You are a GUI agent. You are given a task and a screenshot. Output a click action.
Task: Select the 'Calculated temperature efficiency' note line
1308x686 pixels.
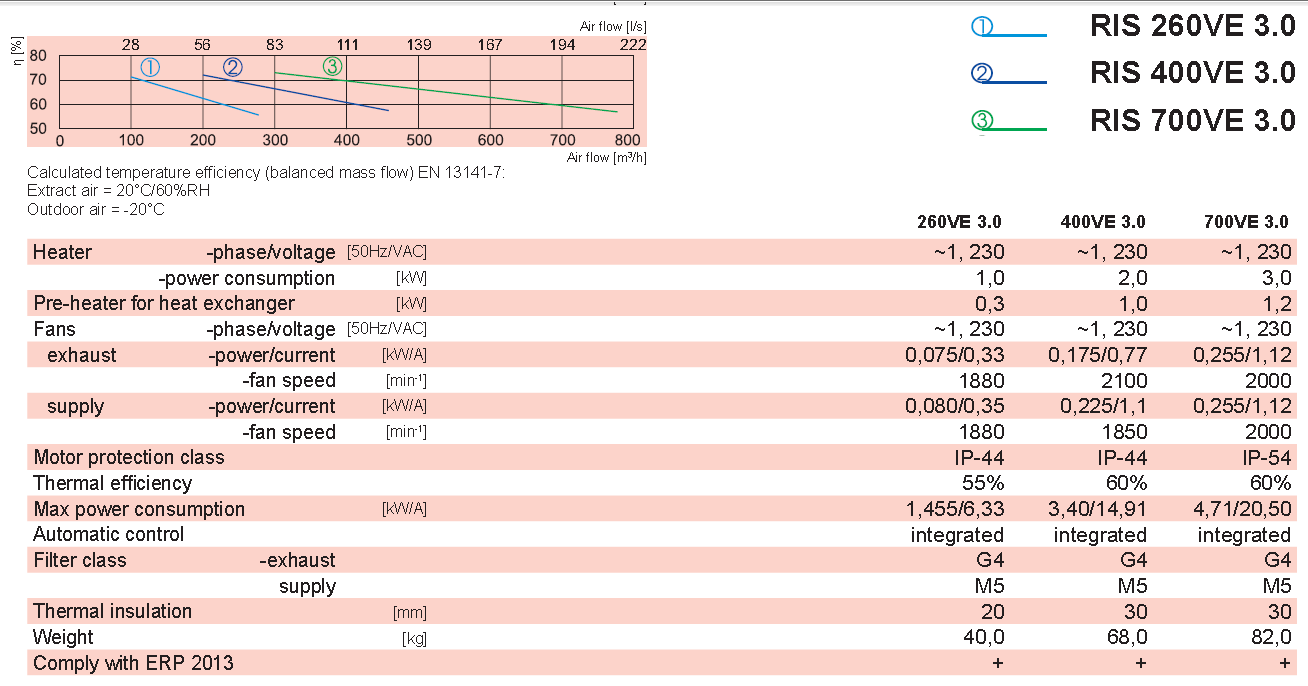tap(266, 173)
